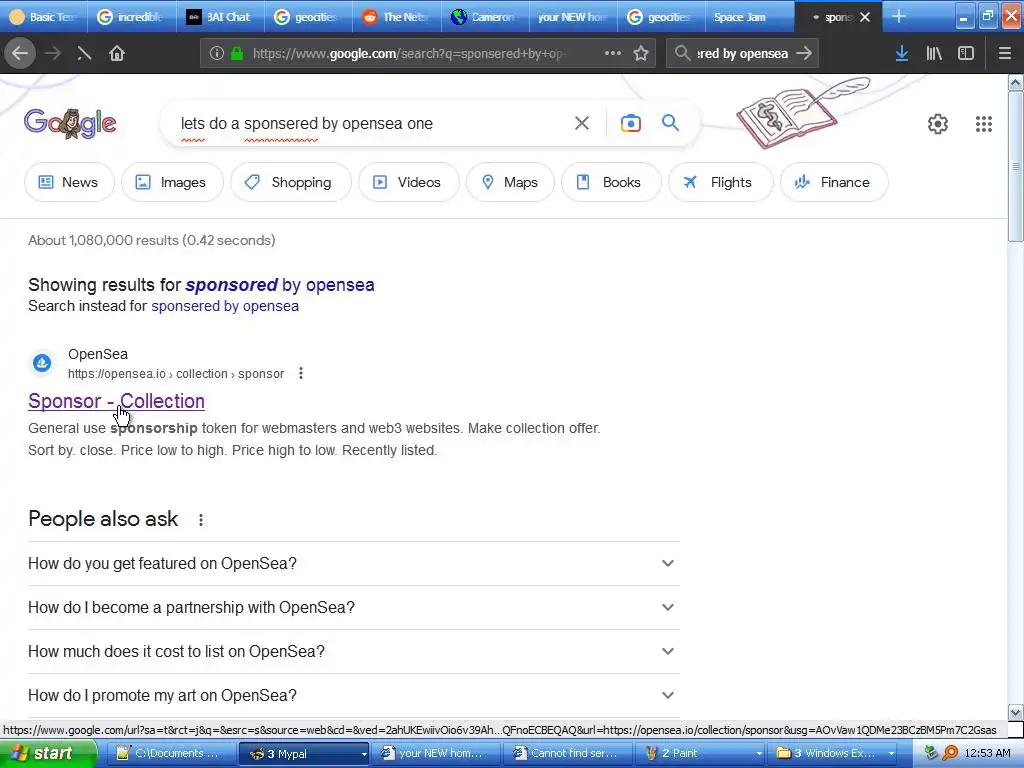Open Maps results
Image resolution: width=1024 pixels, height=768 pixels.
pos(510,182)
